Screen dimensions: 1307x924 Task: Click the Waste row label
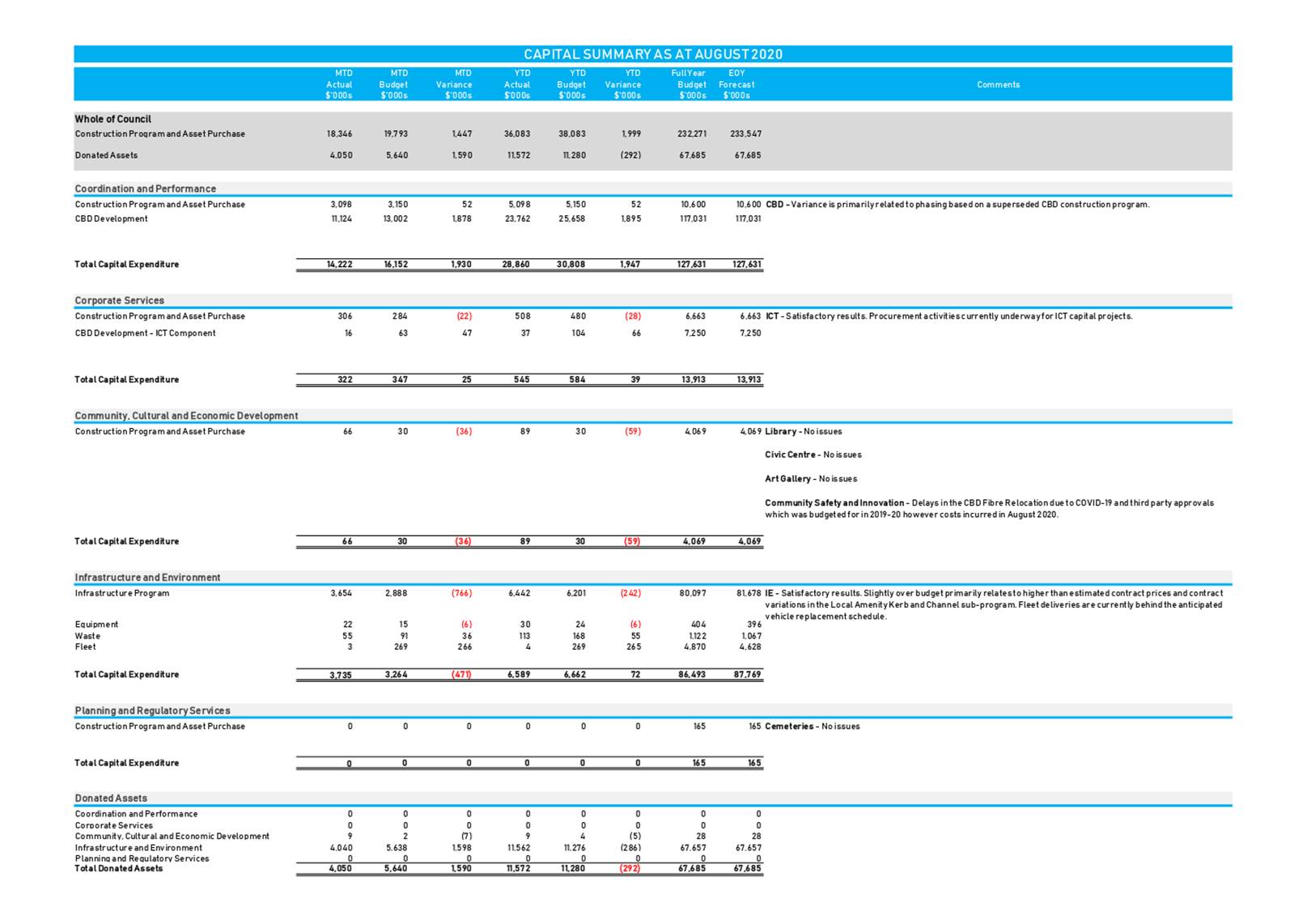pyautogui.click(x=87, y=636)
